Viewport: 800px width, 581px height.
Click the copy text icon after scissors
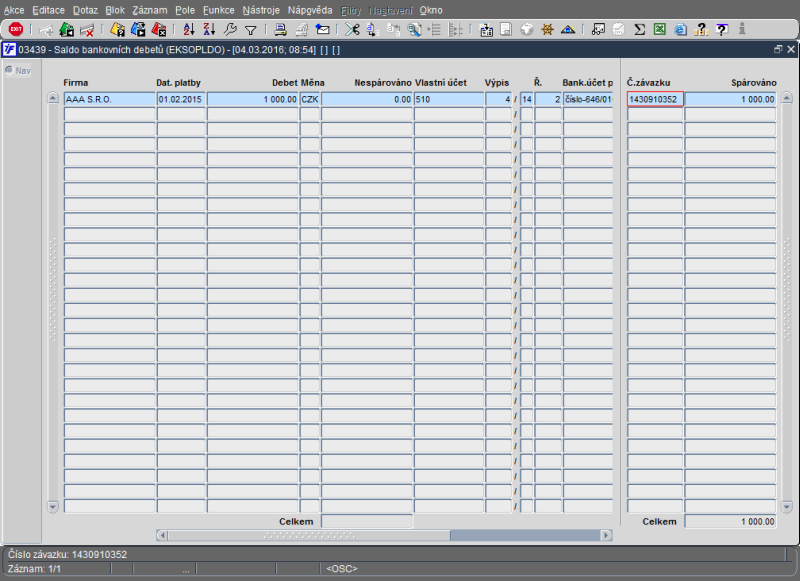372,30
